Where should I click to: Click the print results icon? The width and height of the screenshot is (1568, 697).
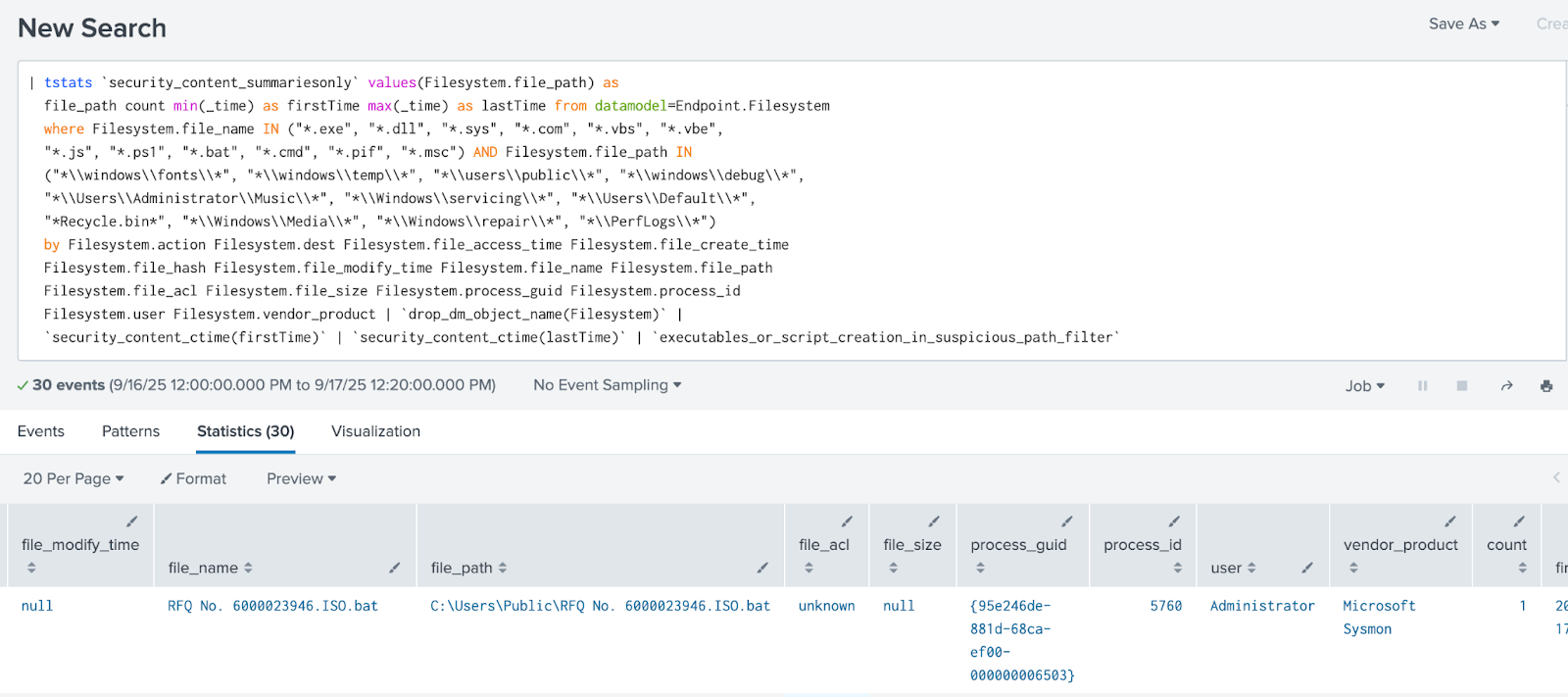click(x=1546, y=386)
